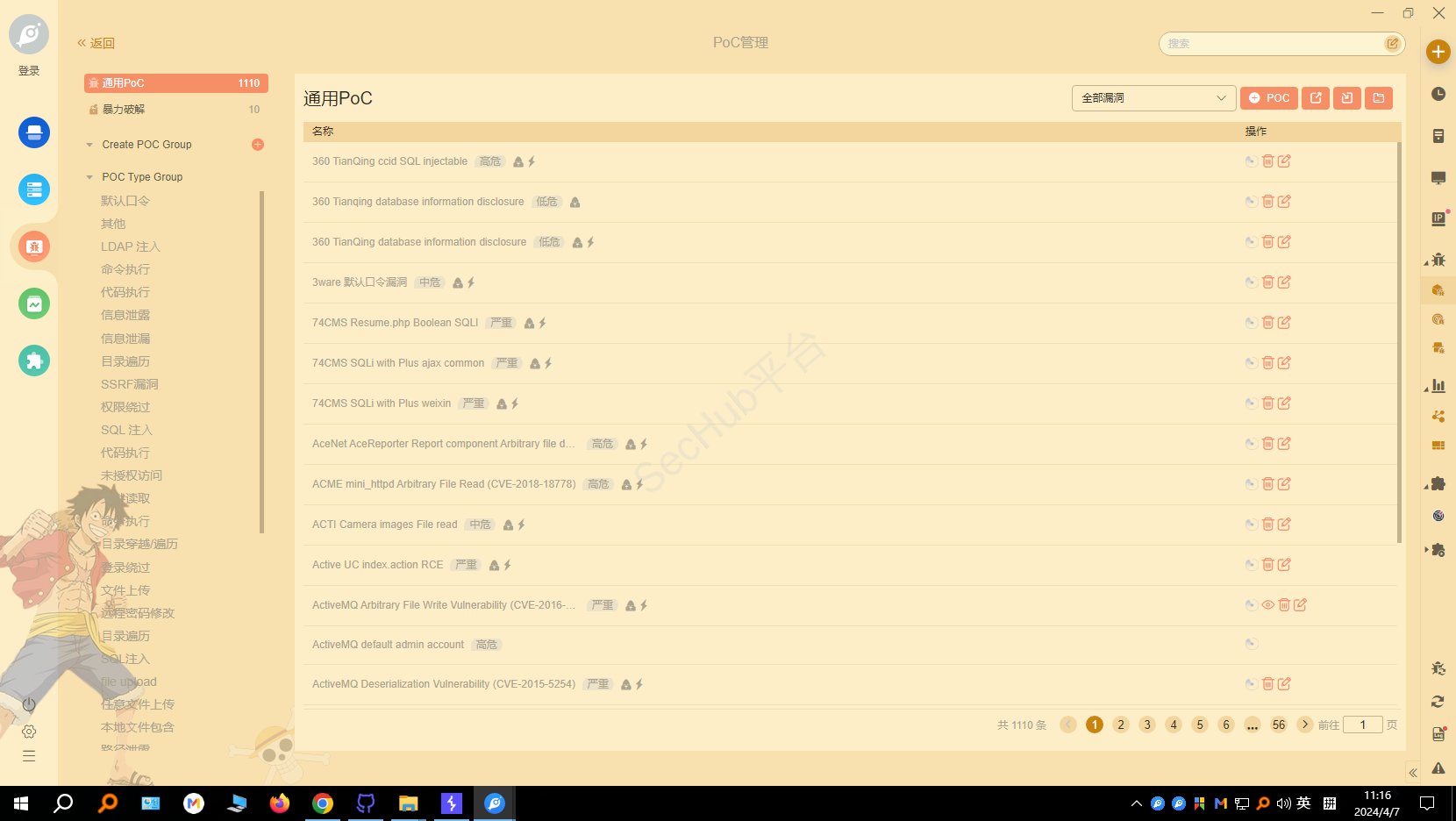Click the orange add POC button
1456x821 pixels.
(x=1268, y=98)
